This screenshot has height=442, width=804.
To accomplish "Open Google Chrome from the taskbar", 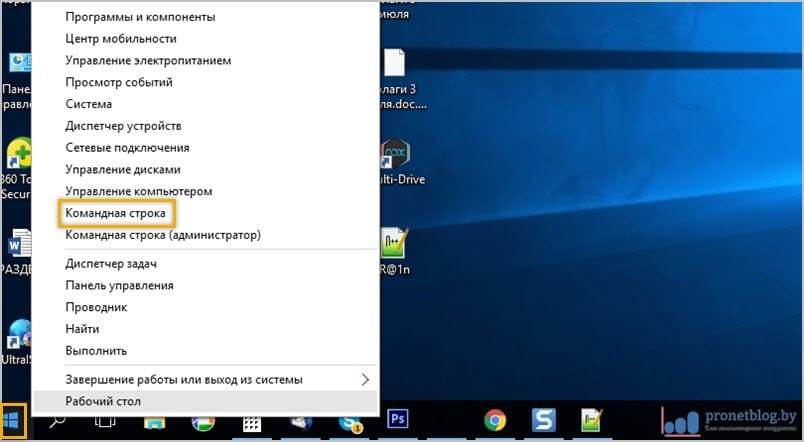I will (x=494, y=420).
